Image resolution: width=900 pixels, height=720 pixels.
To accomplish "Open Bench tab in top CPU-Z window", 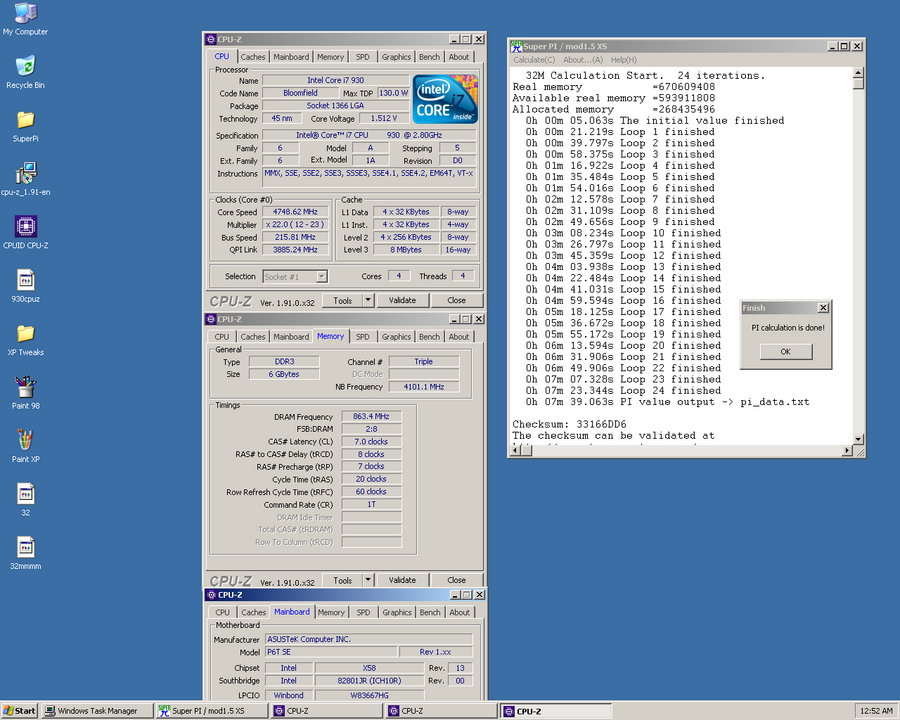I will [429, 57].
